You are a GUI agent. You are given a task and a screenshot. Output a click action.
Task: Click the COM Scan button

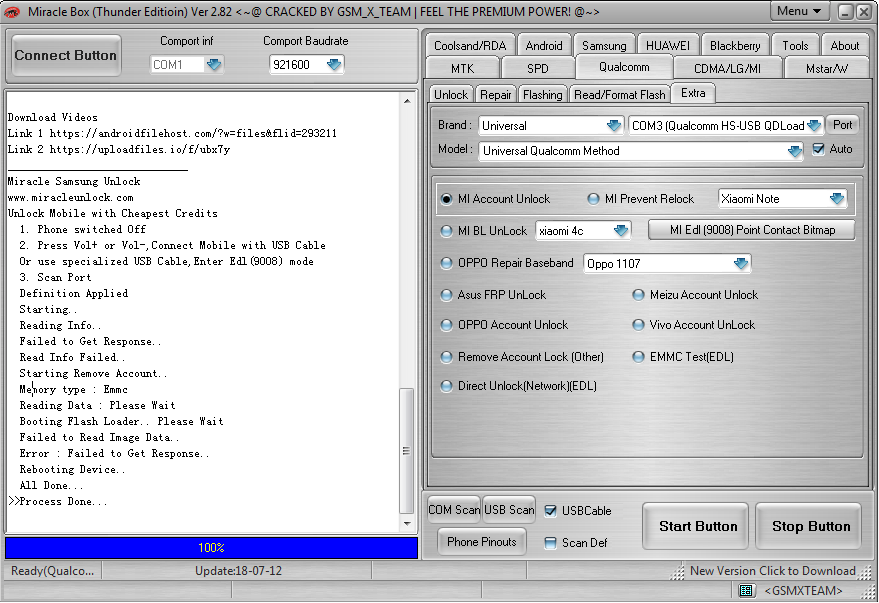pyautogui.click(x=454, y=510)
